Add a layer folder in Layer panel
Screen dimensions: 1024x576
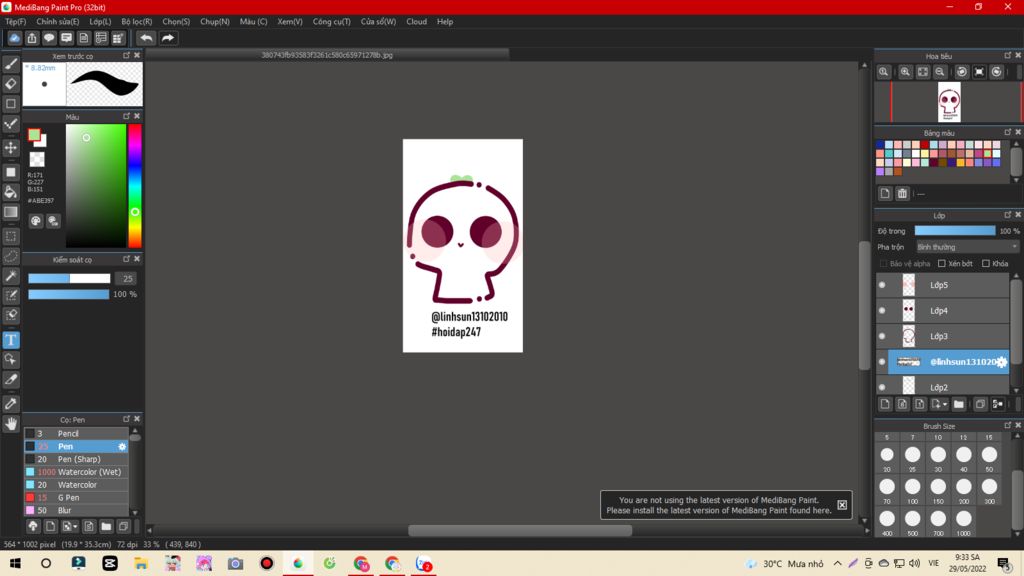[959, 404]
